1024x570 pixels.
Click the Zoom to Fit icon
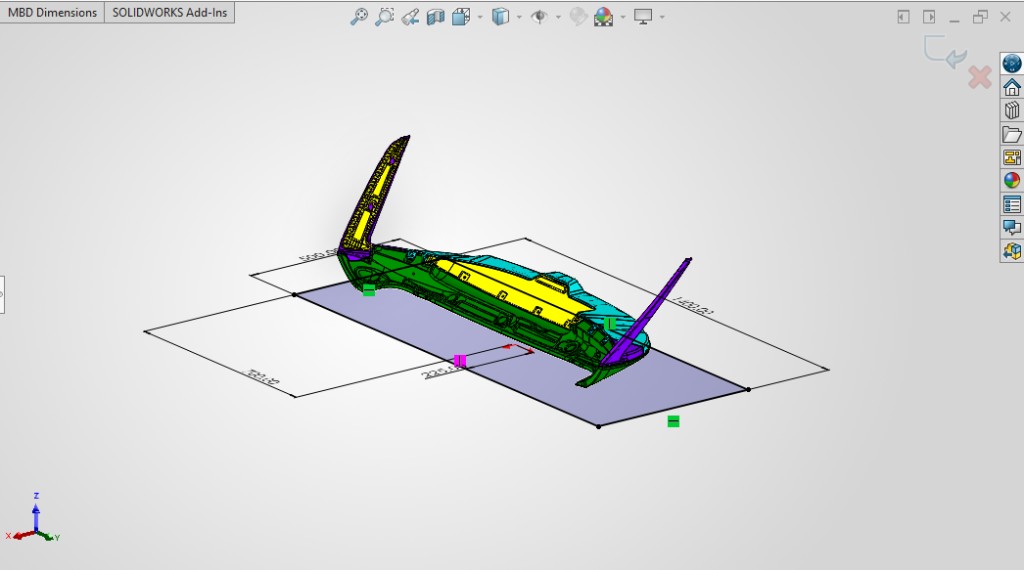[x=359, y=17]
